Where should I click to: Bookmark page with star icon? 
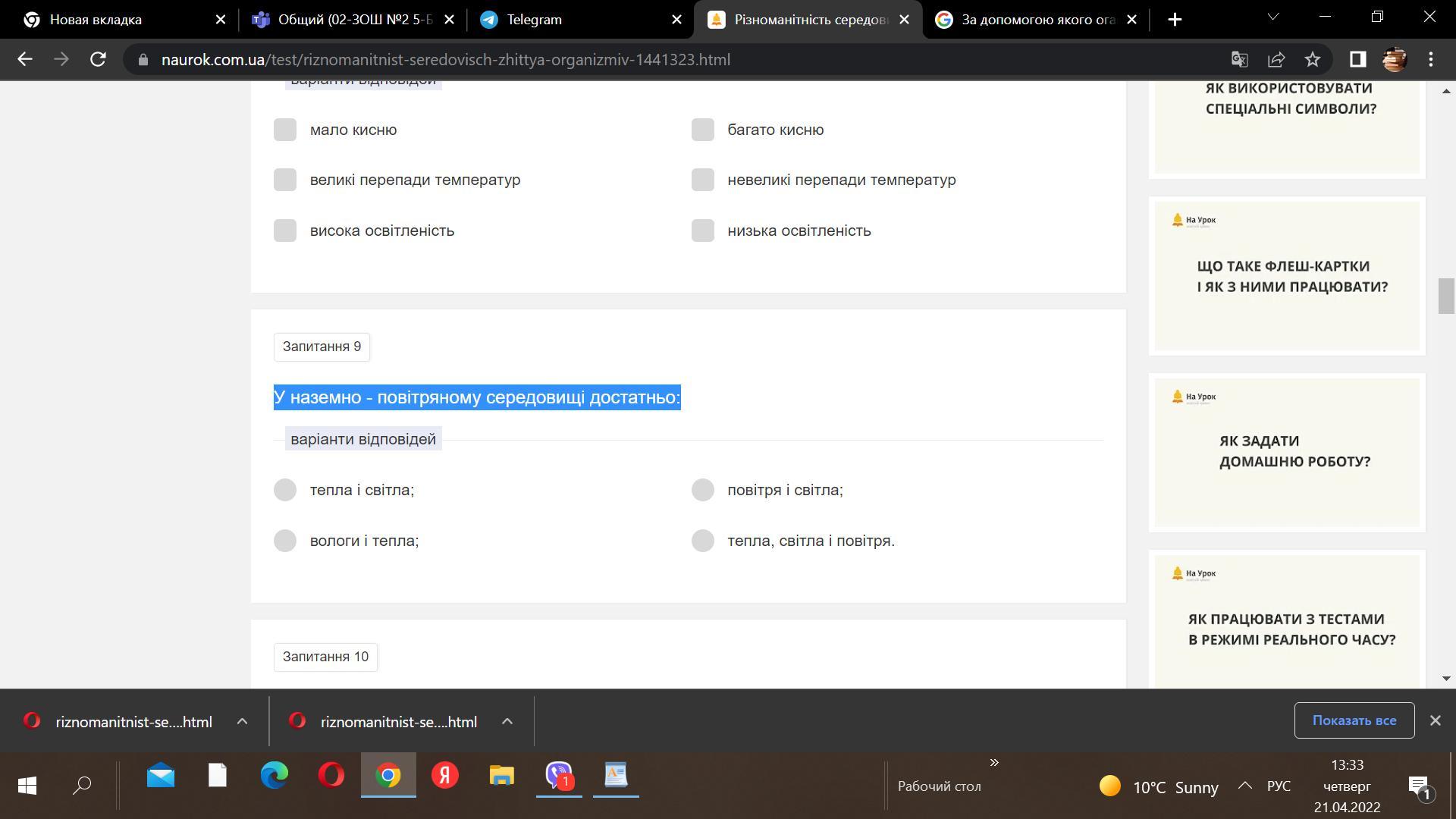pyautogui.click(x=1313, y=59)
